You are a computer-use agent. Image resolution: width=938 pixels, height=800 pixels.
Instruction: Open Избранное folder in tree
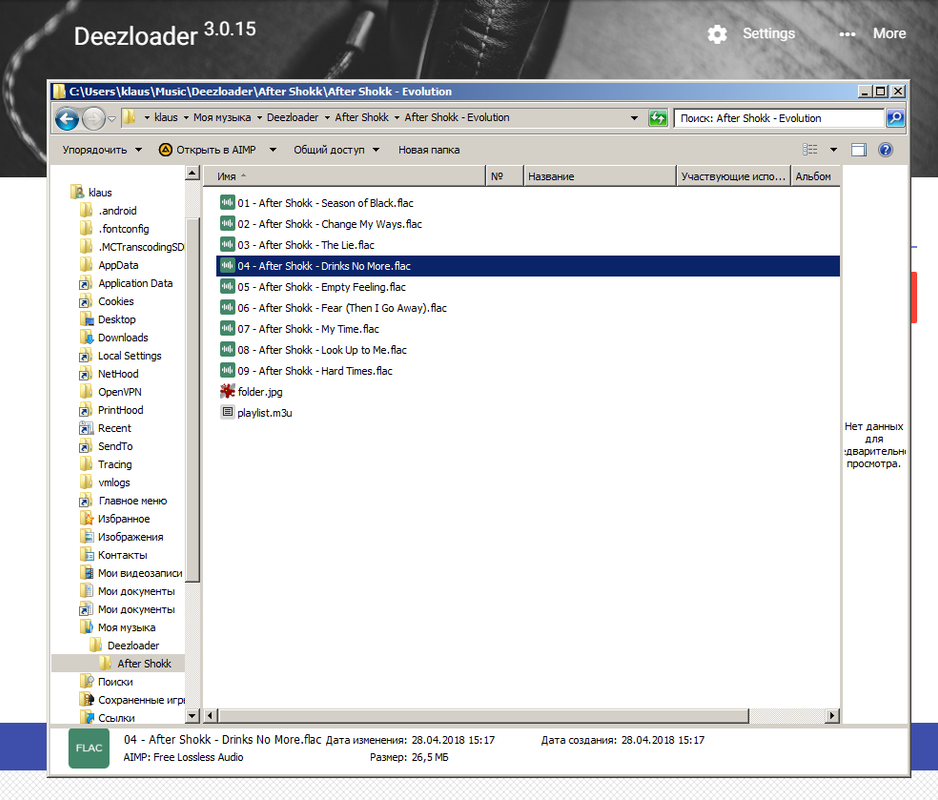pos(114,519)
